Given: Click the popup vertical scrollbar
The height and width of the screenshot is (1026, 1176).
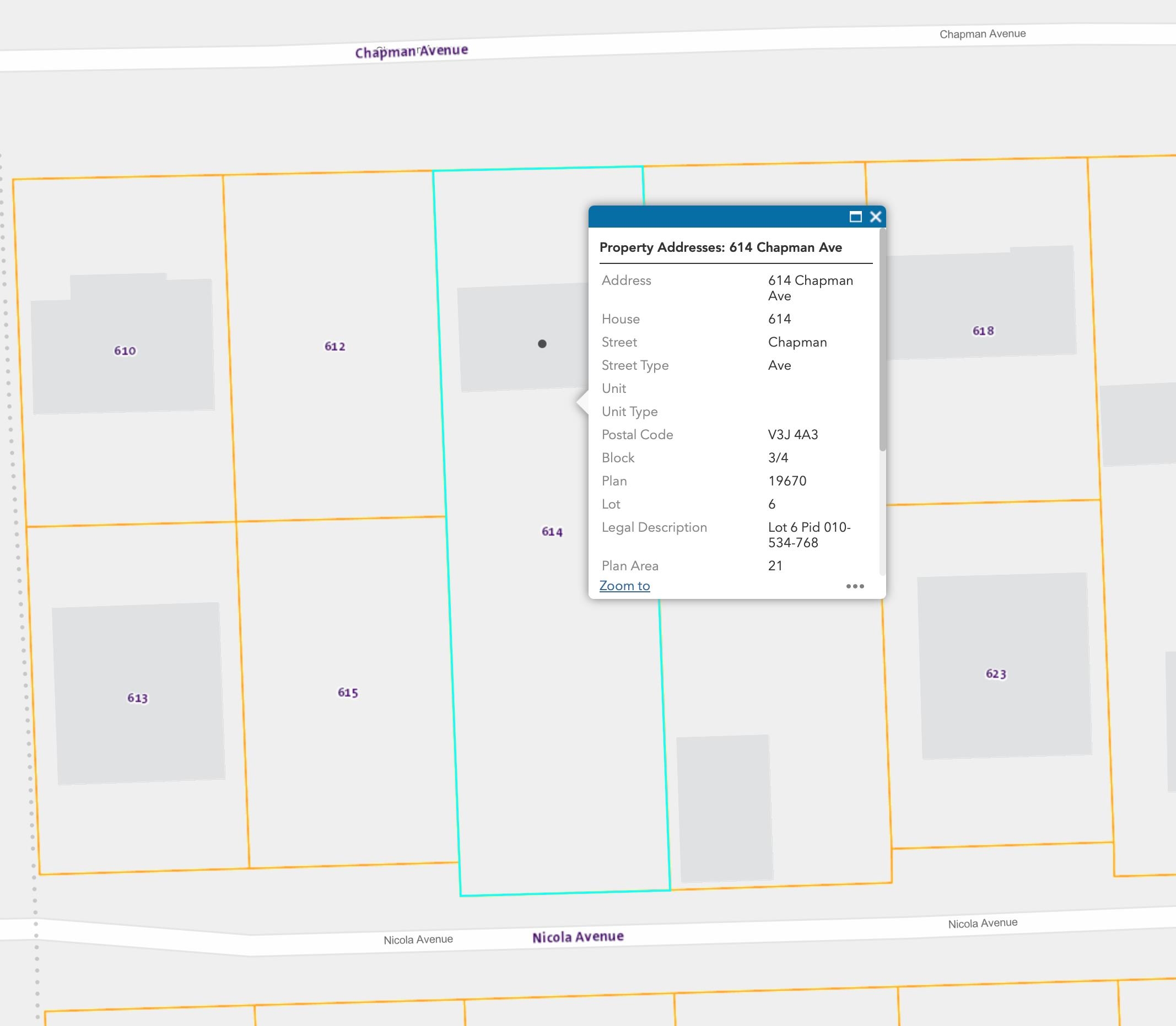Looking at the screenshot, I should click(882, 339).
